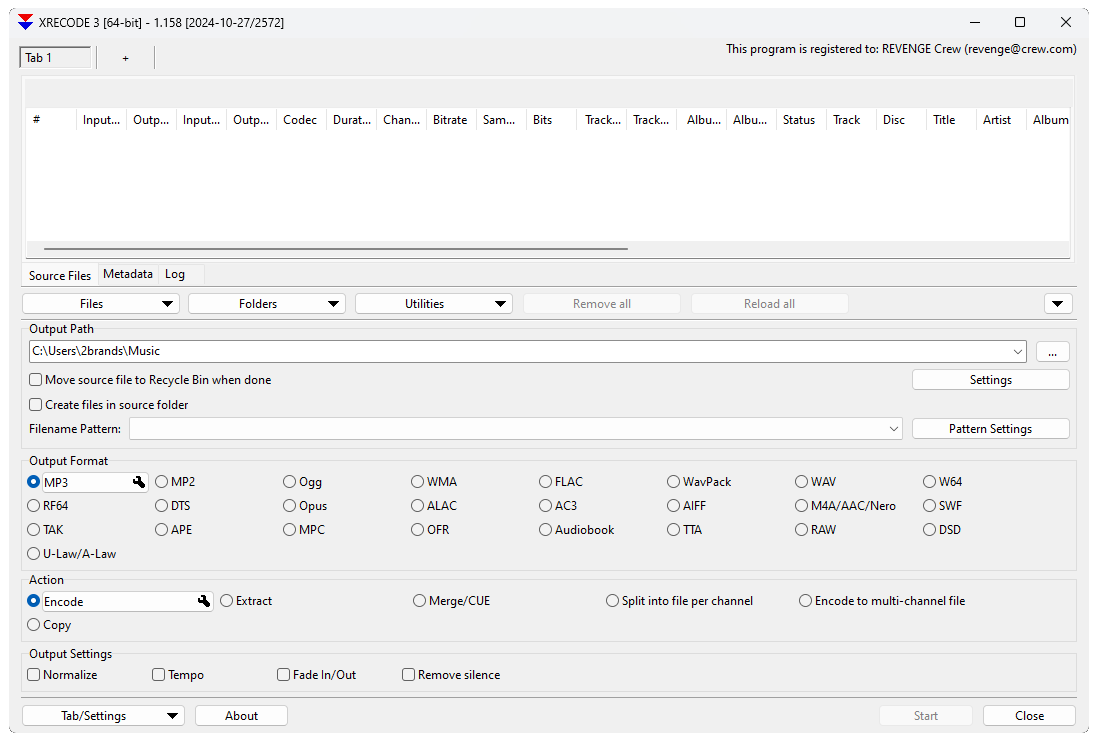Click the Close button at the bottom

pos(1029,716)
